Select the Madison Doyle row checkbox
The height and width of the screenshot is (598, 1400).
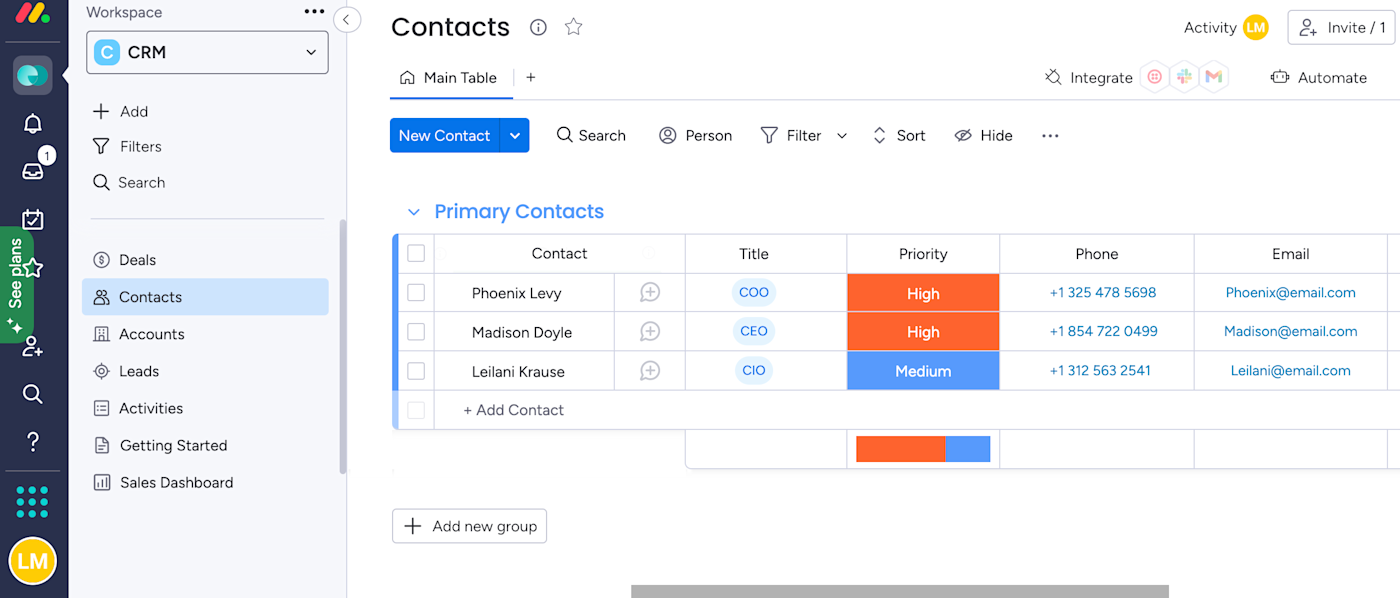coord(416,332)
